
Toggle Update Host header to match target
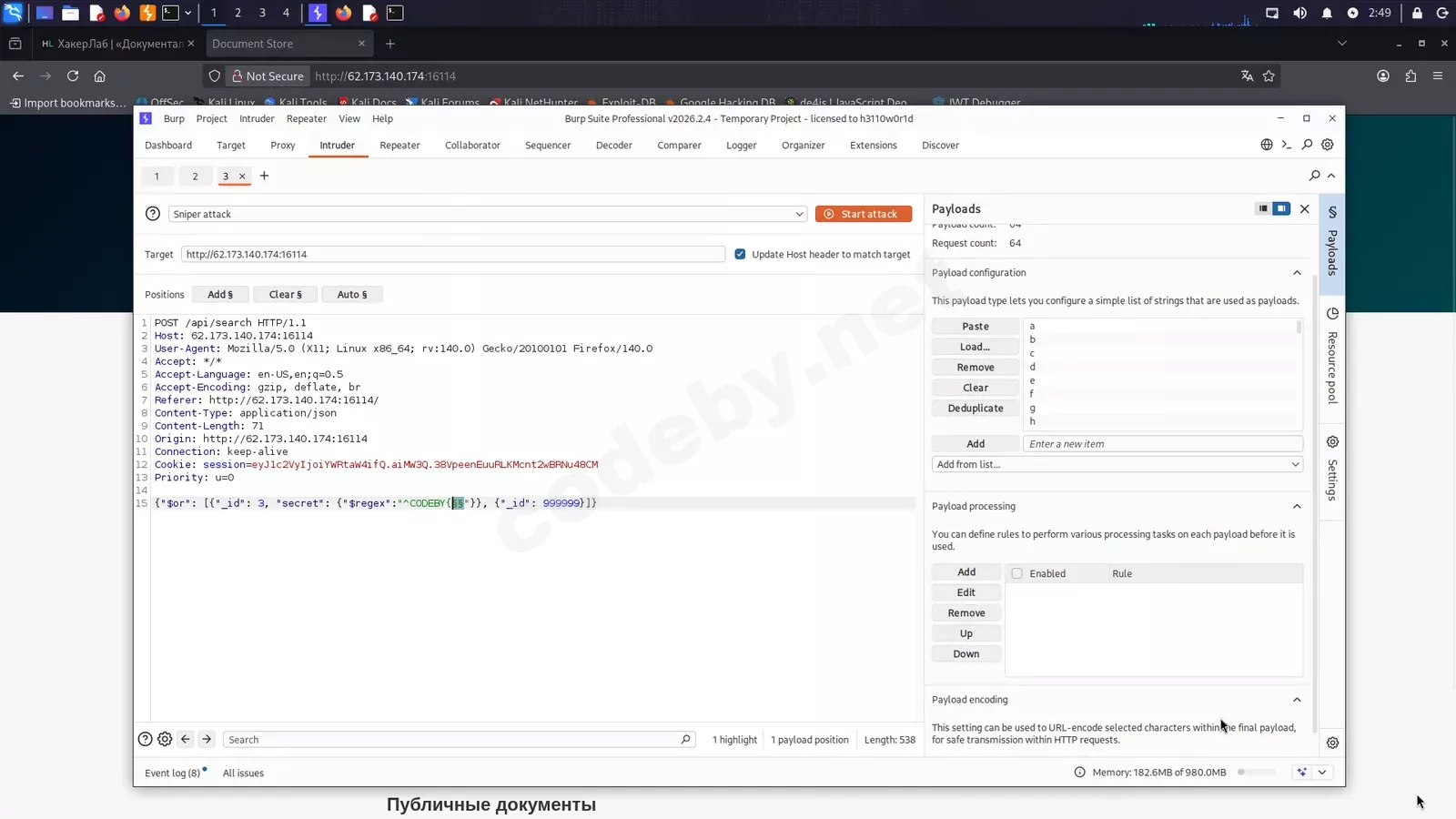(x=740, y=255)
